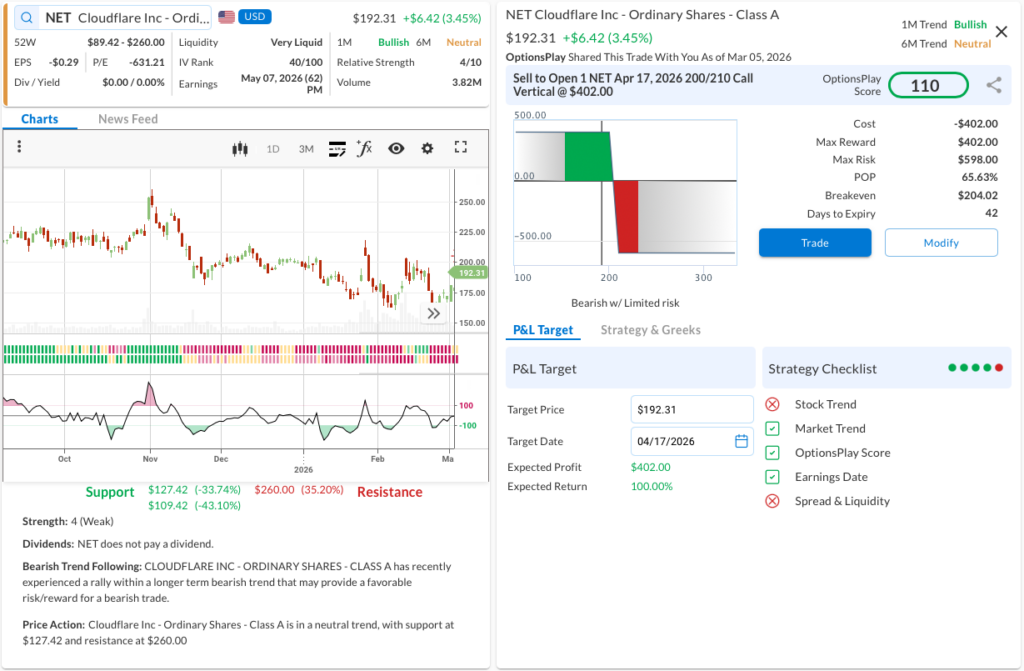Toggle chart visibility with the eye icon
1024x671 pixels.
point(396,148)
